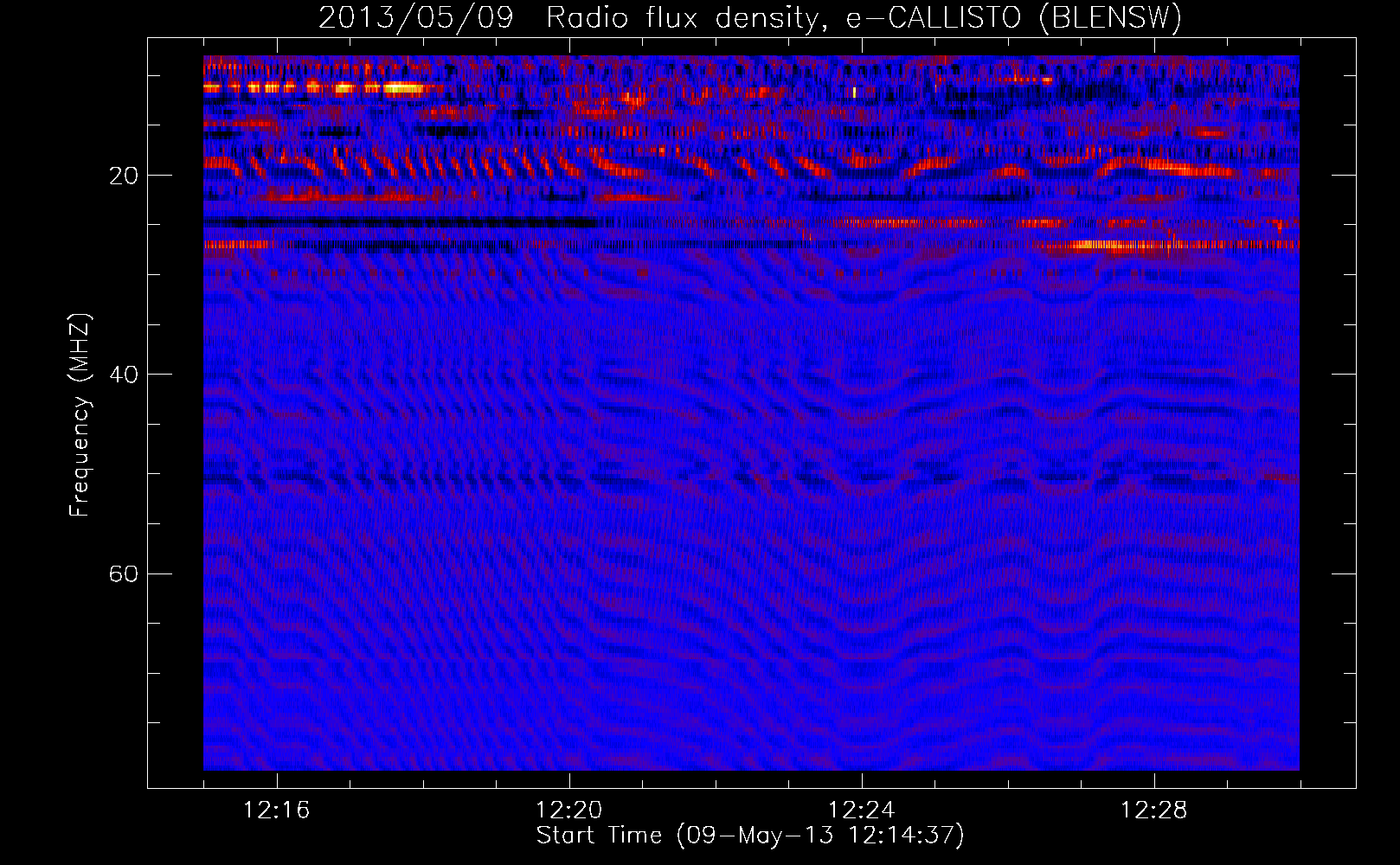1400x865 pixels.
Task: Click the 12:16 time axis label
Action: point(277,810)
